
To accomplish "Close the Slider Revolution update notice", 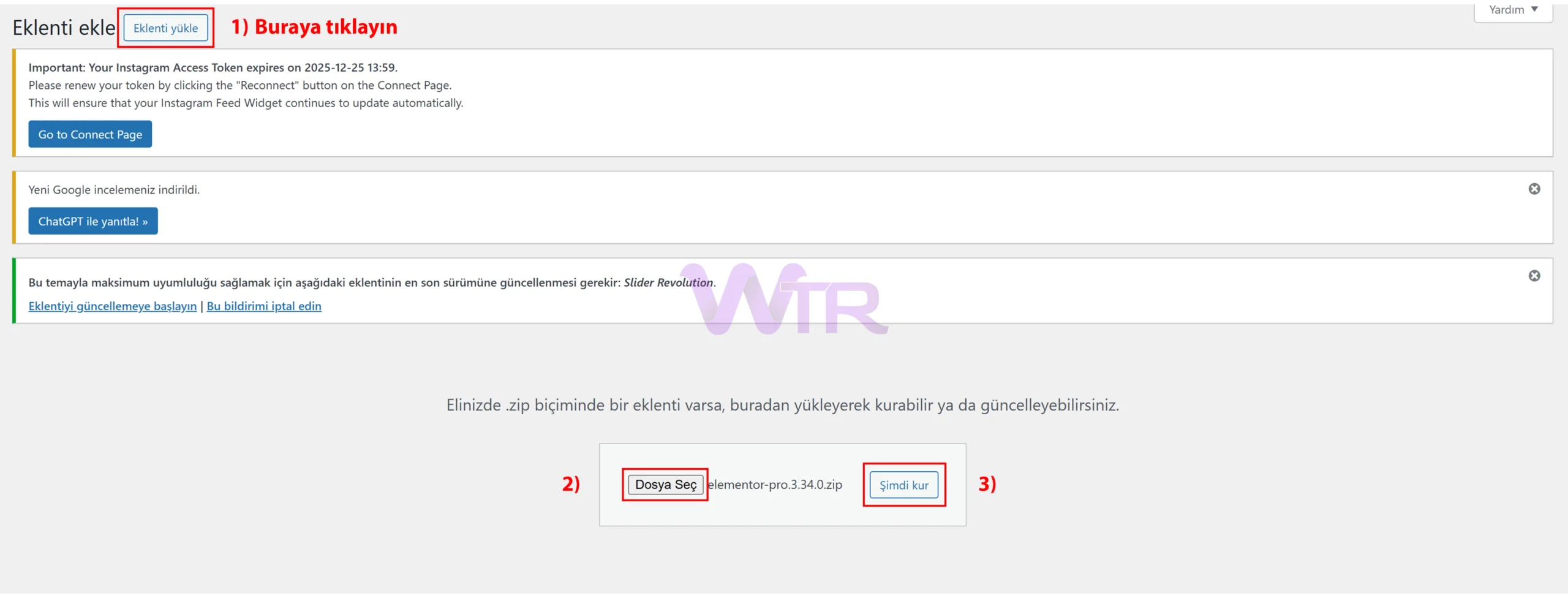I will point(1534,276).
